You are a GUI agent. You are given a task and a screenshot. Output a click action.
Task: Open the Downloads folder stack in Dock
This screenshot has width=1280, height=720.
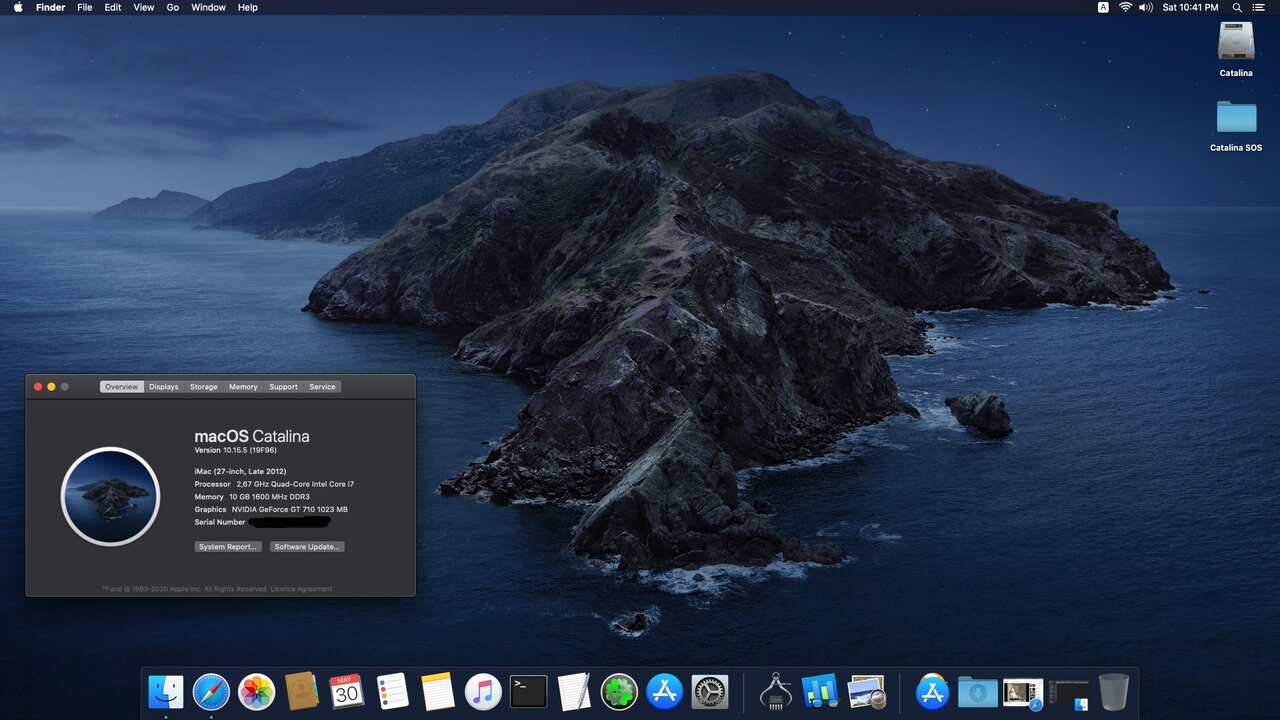tap(978, 691)
